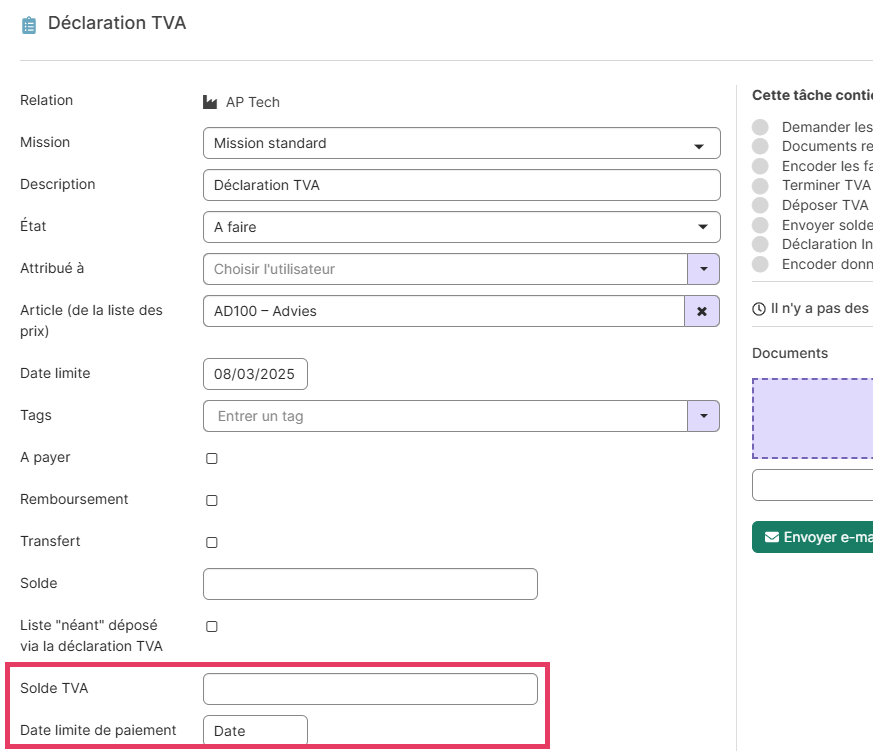Toggle the Transfert checkbox
The width and height of the screenshot is (873, 751).
212,543
